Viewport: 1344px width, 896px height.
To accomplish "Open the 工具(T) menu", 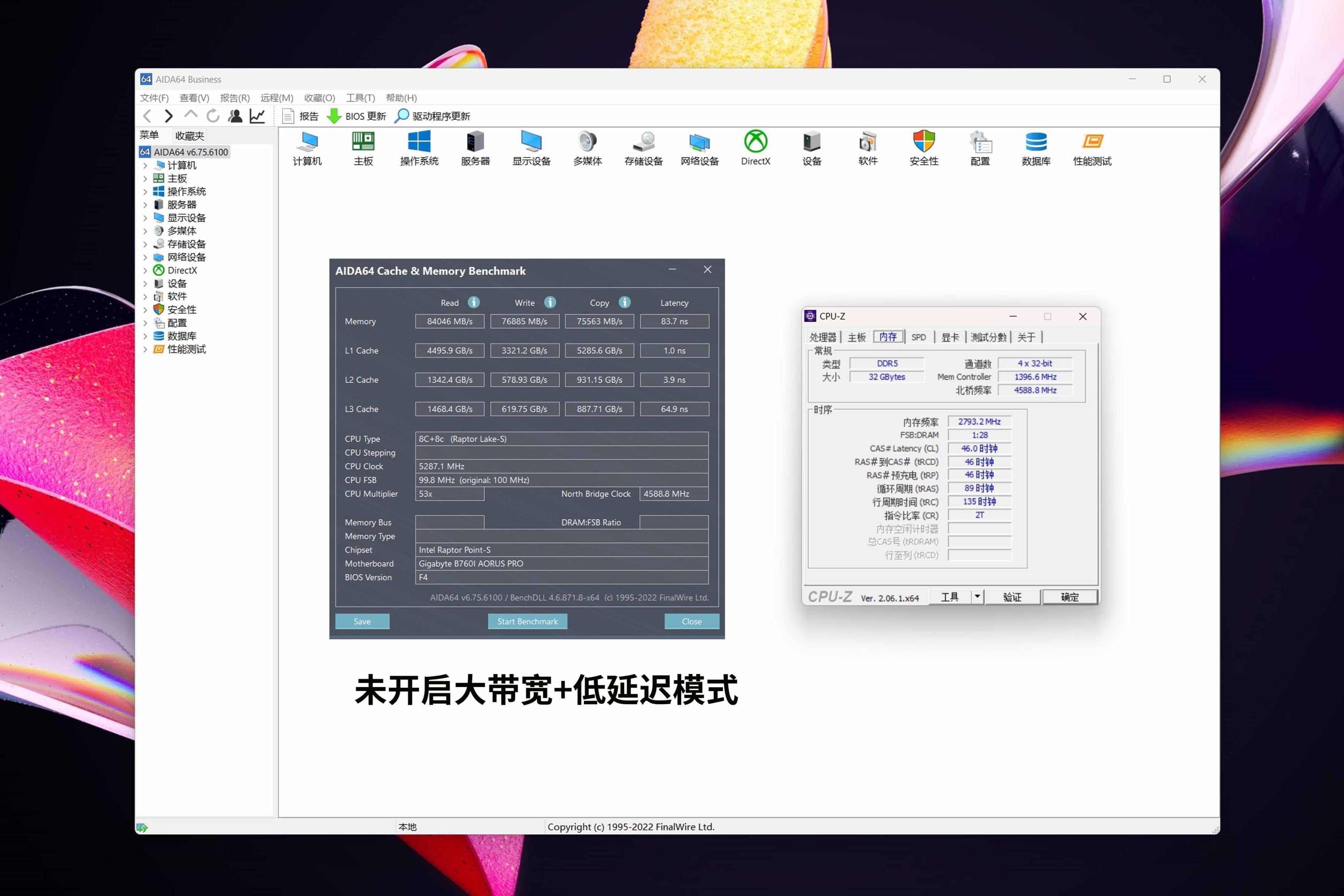I will (360, 98).
